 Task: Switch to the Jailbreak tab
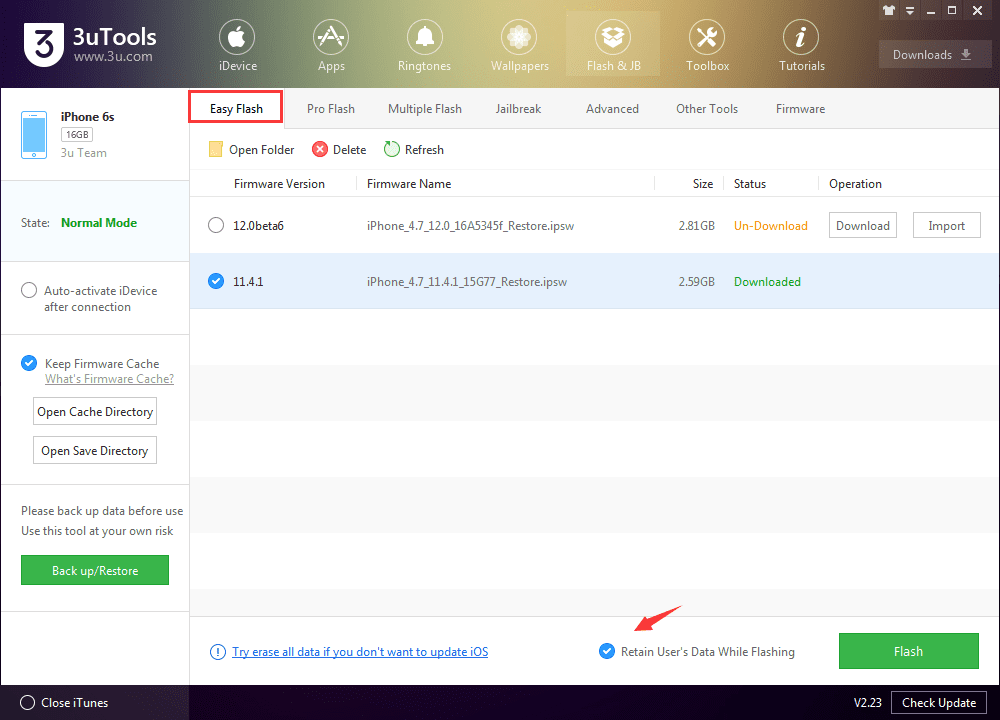[x=518, y=108]
